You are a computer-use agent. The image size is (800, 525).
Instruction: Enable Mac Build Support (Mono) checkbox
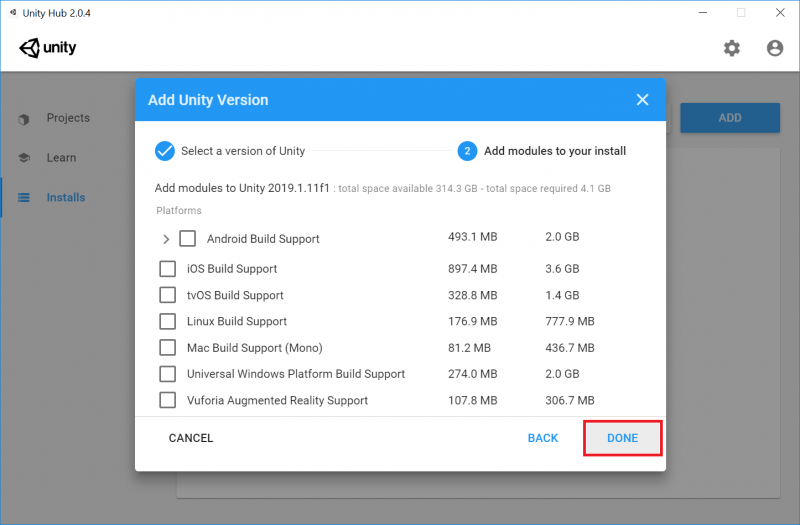click(167, 347)
